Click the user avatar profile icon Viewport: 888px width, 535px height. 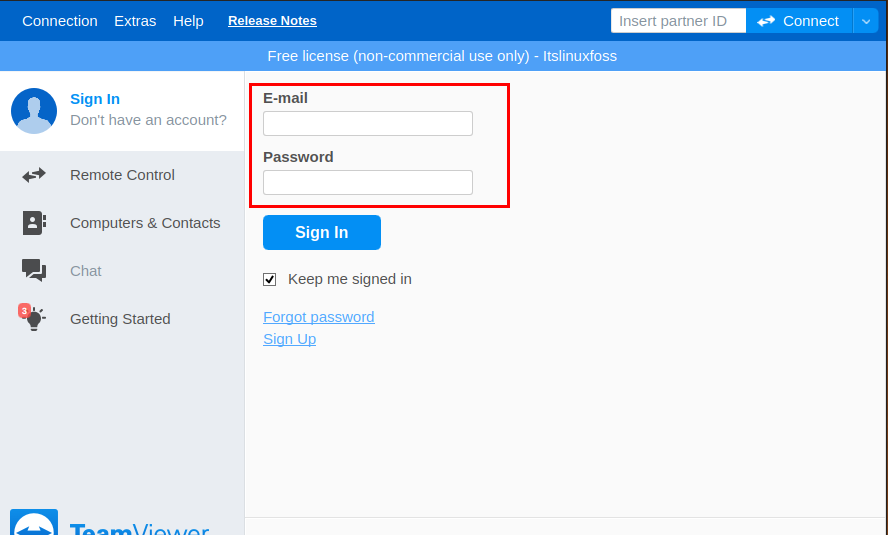click(34, 111)
